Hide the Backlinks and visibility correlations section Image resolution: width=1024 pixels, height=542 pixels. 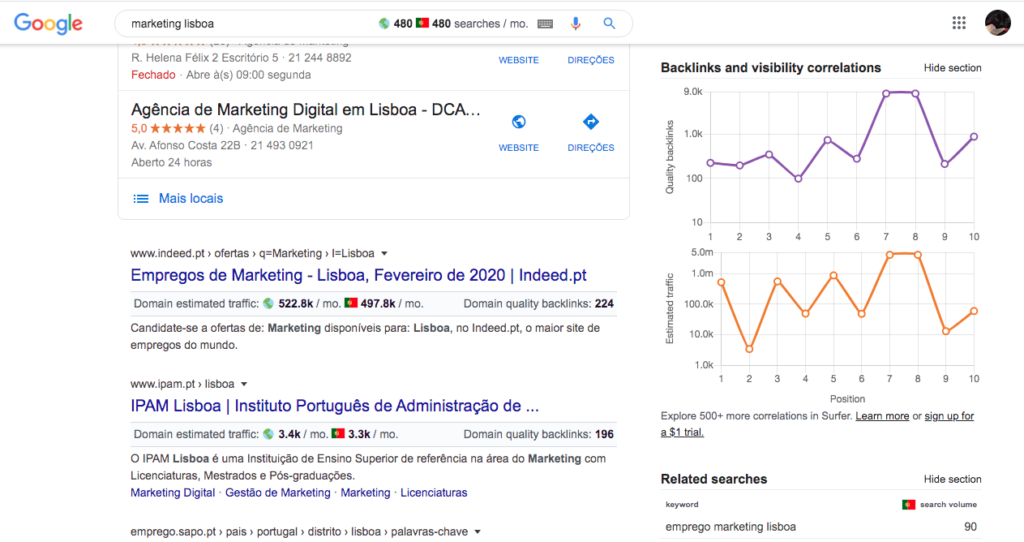click(952, 68)
